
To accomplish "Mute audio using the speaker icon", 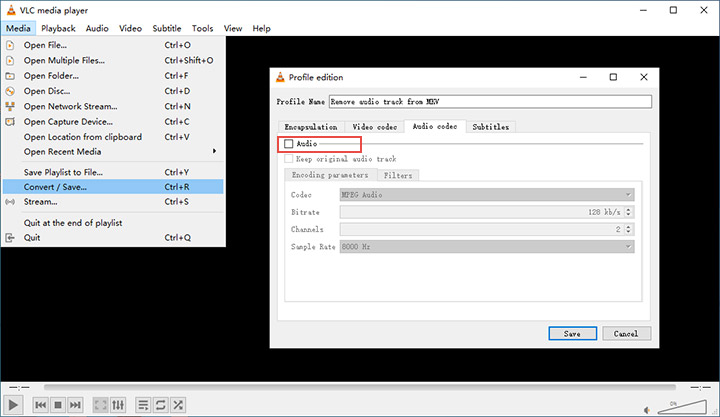I will click(x=647, y=410).
